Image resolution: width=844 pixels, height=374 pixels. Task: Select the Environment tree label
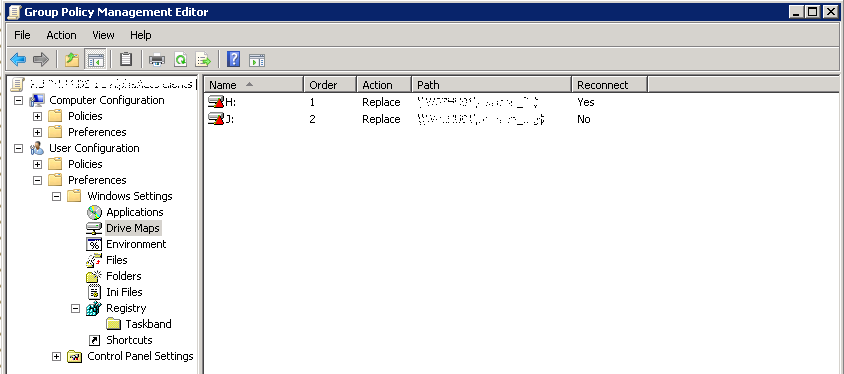(136, 244)
